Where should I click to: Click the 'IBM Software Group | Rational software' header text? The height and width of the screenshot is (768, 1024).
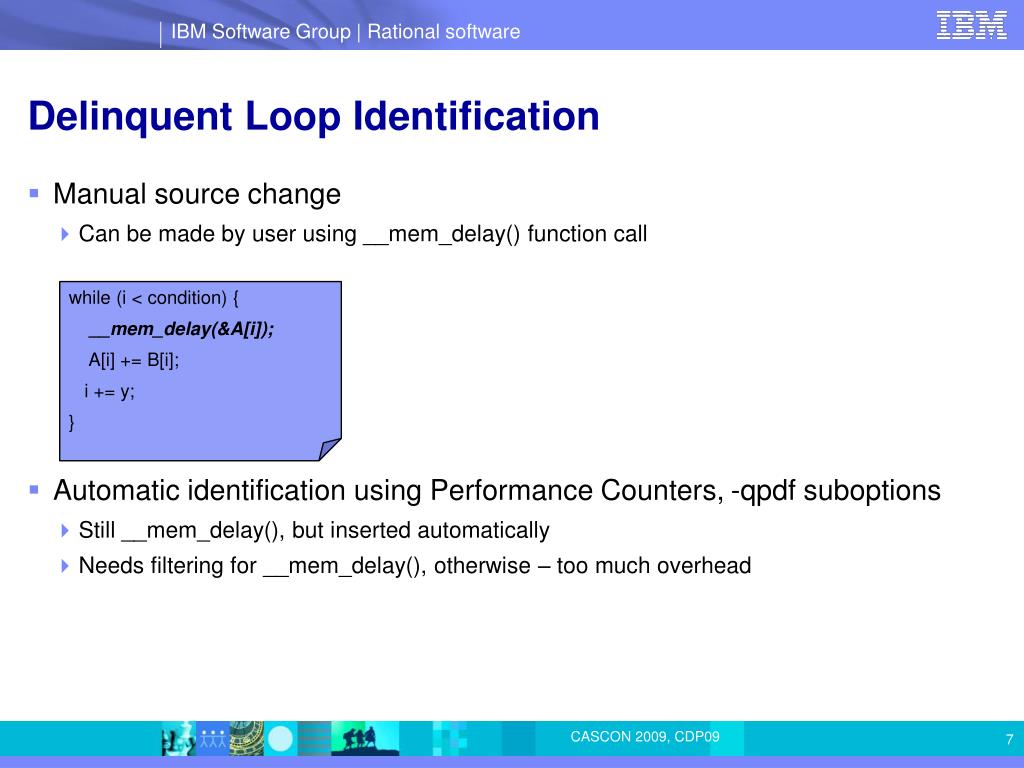click(345, 31)
